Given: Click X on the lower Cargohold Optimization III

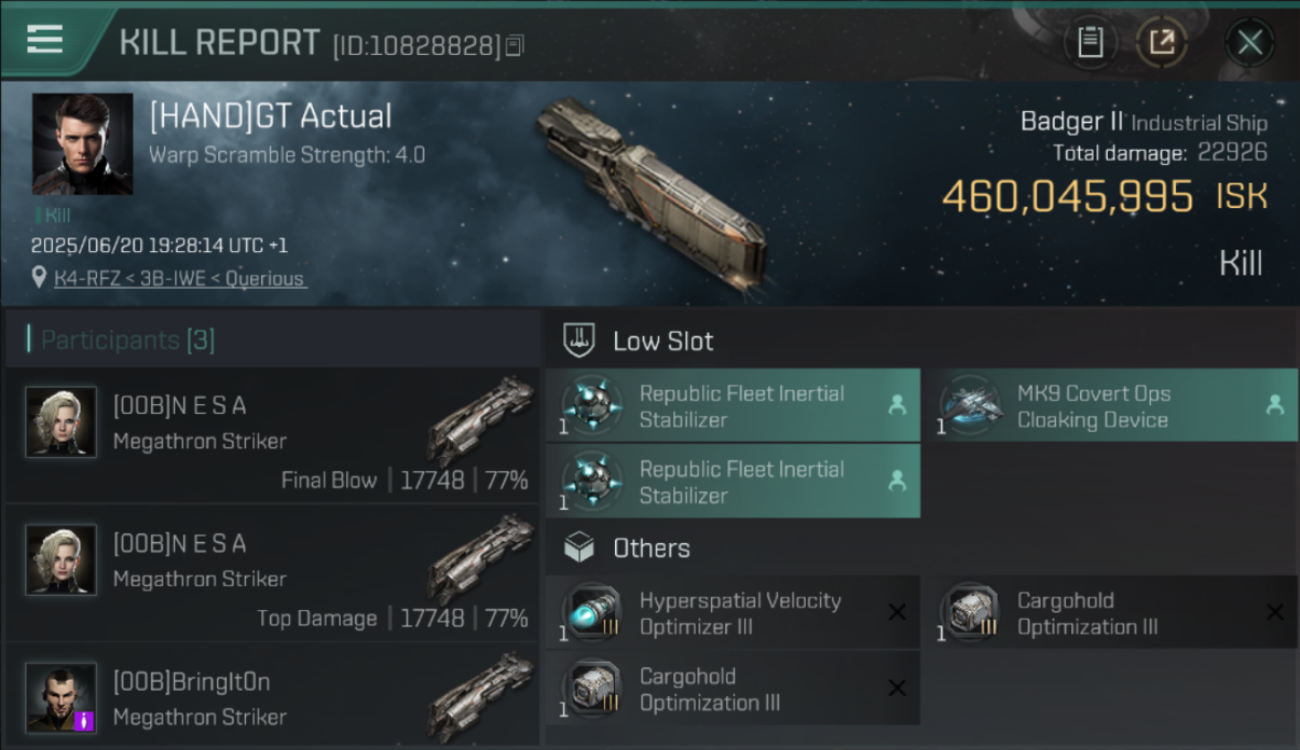Looking at the screenshot, I should coord(897,688).
